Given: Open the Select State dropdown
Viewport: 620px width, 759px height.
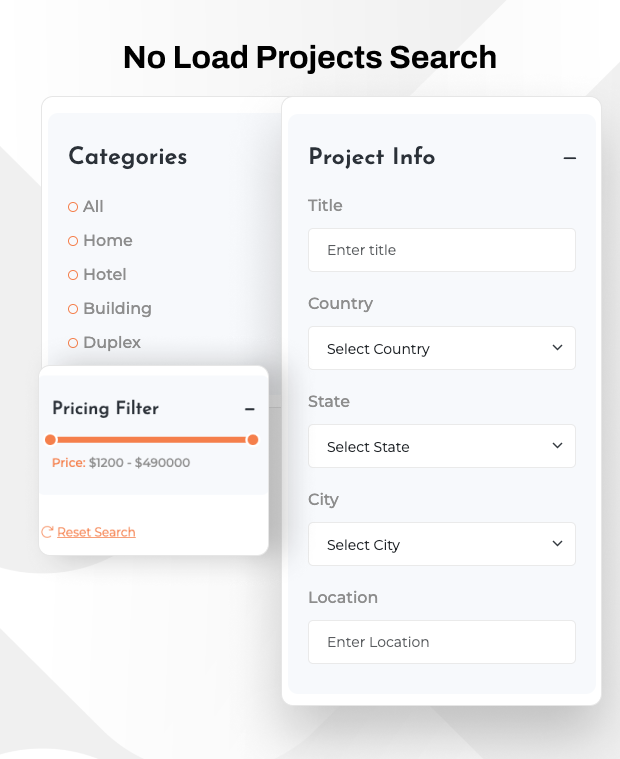Looking at the screenshot, I should click(x=441, y=446).
